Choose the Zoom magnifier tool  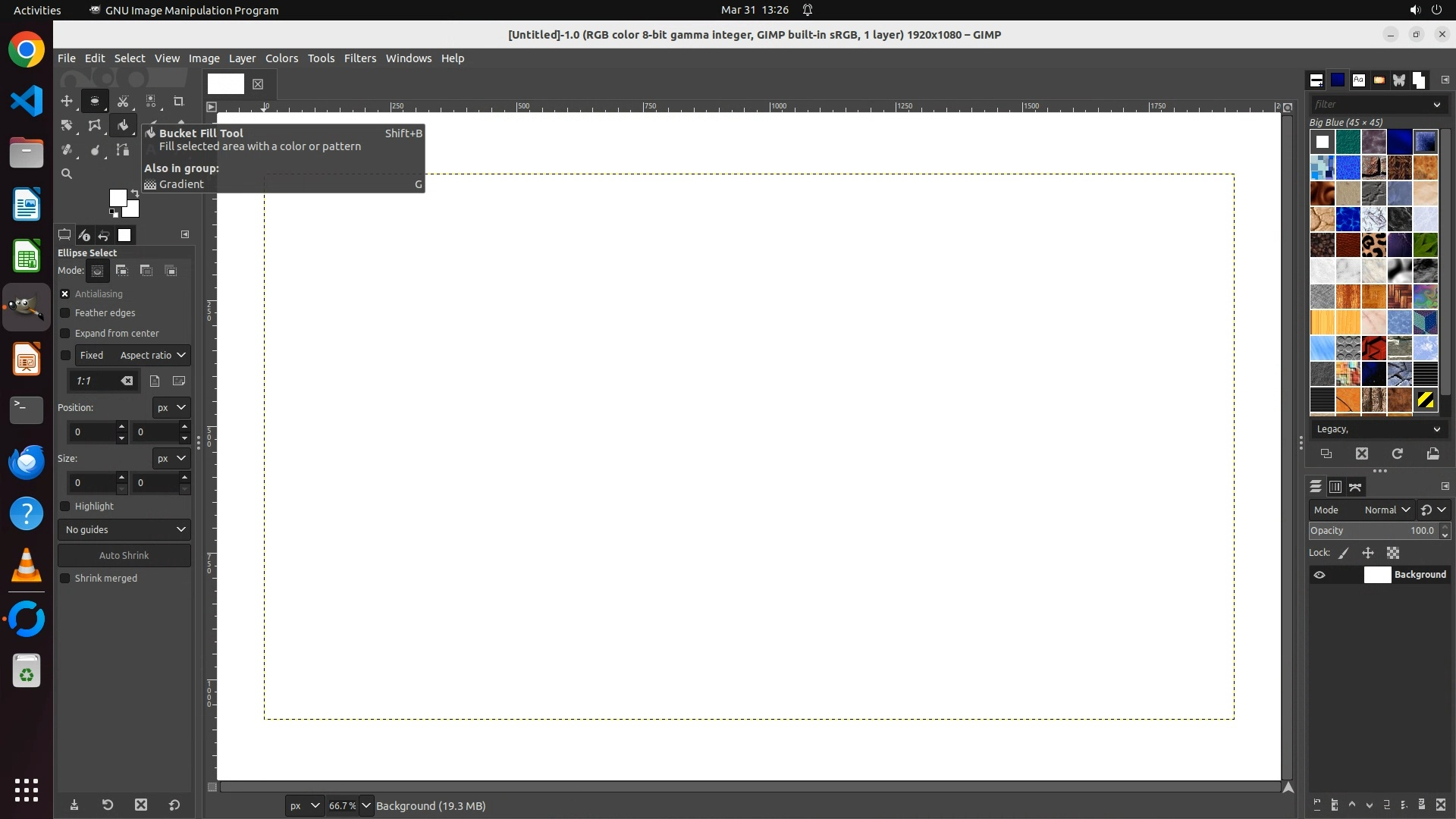(x=67, y=174)
